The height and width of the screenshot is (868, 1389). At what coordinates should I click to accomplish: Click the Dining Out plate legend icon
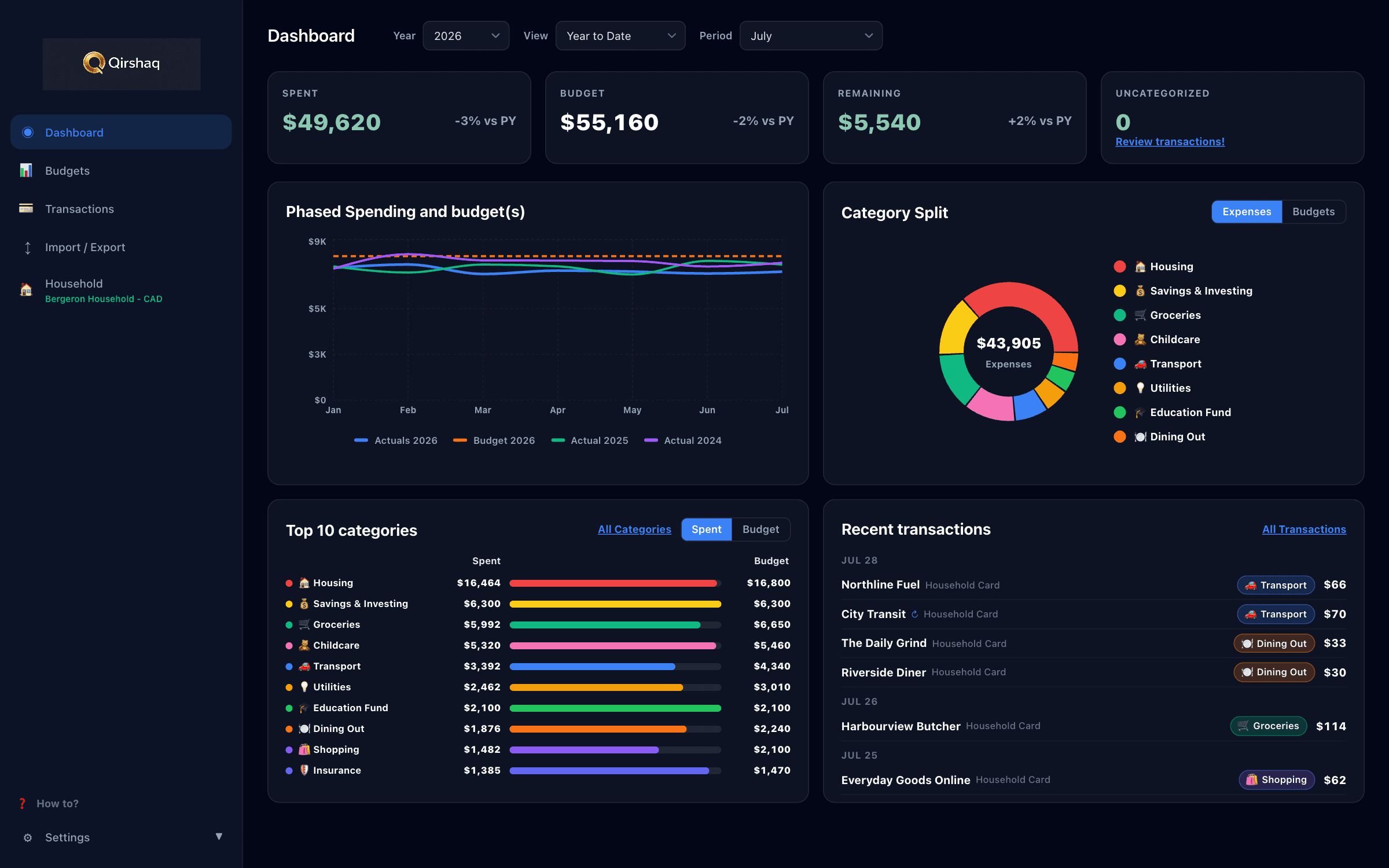pos(1140,436)
